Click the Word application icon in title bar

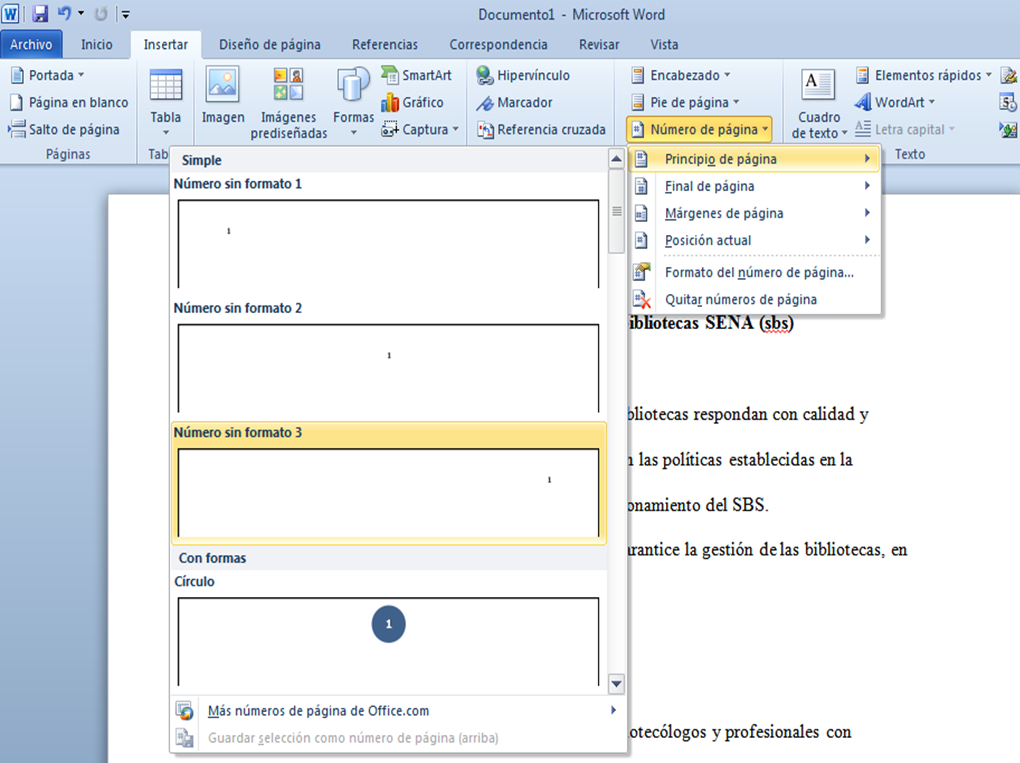pos(10,14)
